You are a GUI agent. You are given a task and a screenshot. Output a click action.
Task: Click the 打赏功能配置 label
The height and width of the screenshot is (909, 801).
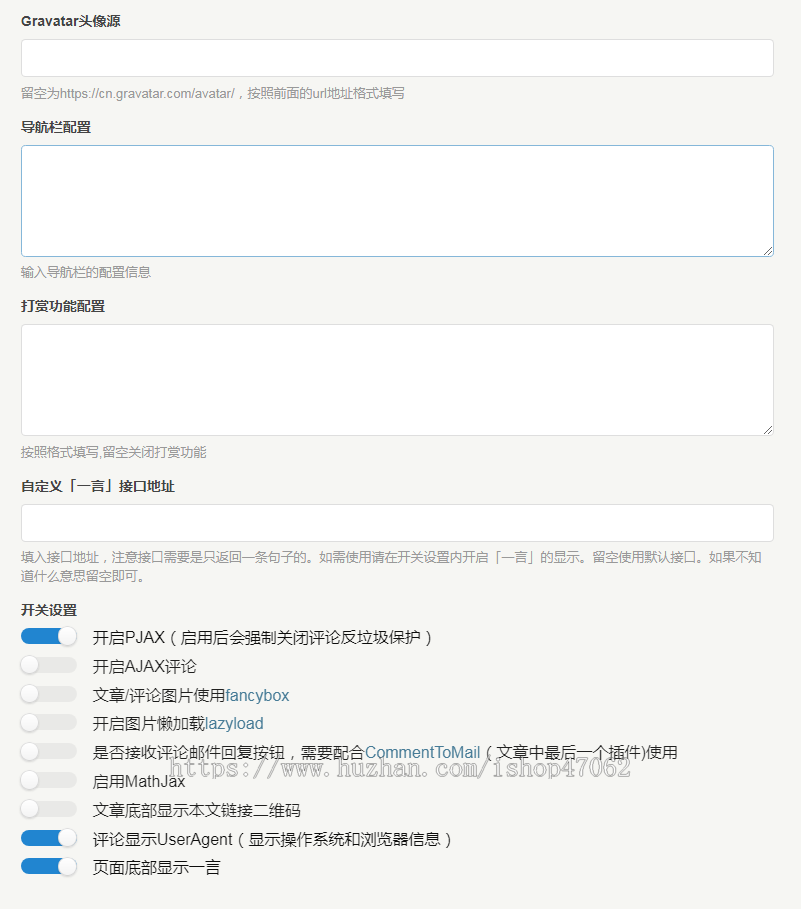63,306
